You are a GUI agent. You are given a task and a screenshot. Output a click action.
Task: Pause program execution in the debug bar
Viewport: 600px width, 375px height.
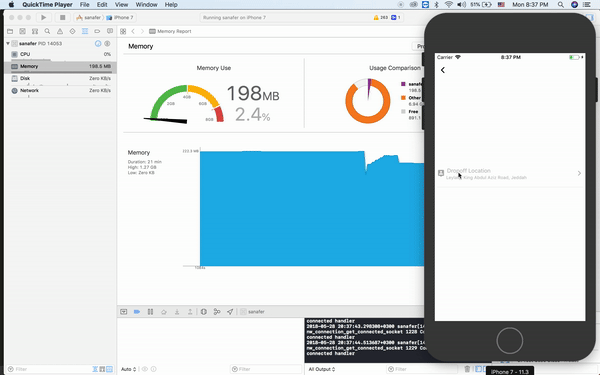[150, 312]
